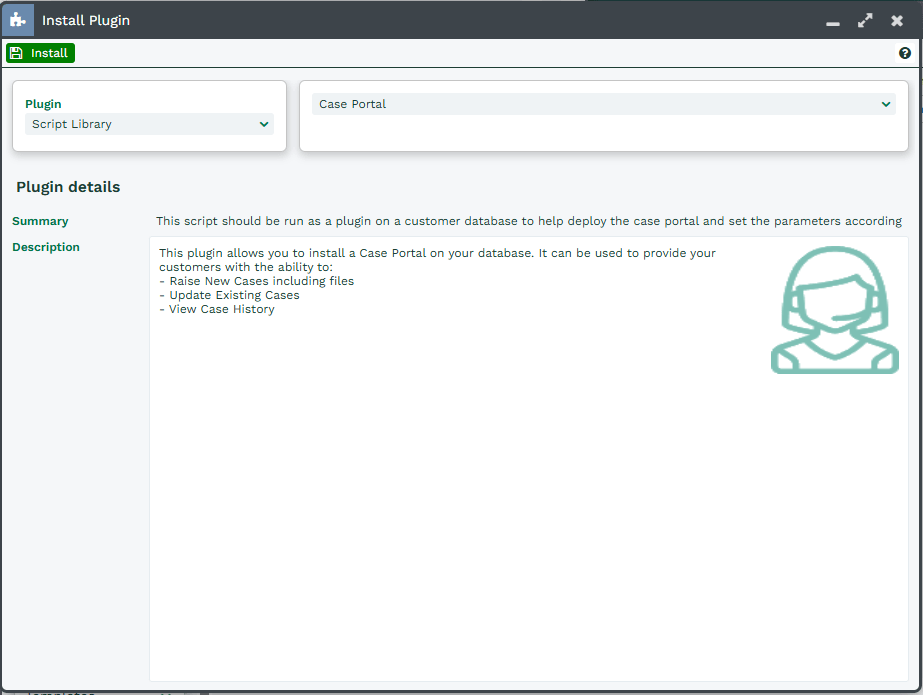Click the support agent headset image
923x695 pixels.
(835, 310)
